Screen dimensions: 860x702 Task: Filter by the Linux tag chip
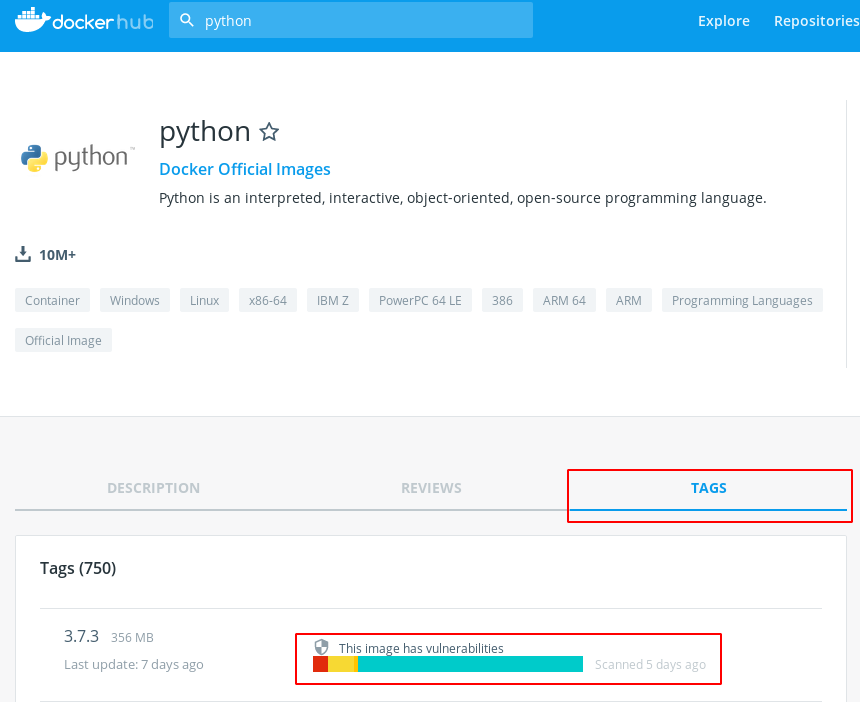[205, 300]
